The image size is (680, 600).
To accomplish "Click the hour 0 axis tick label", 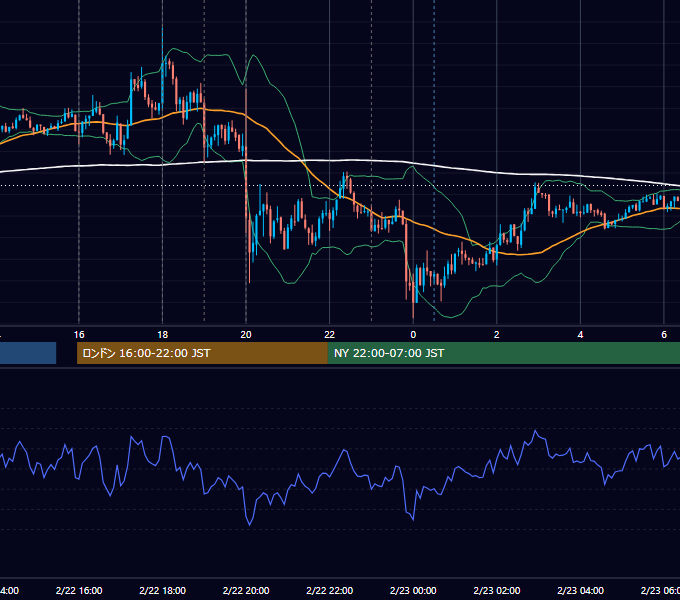I will [413, 335].
